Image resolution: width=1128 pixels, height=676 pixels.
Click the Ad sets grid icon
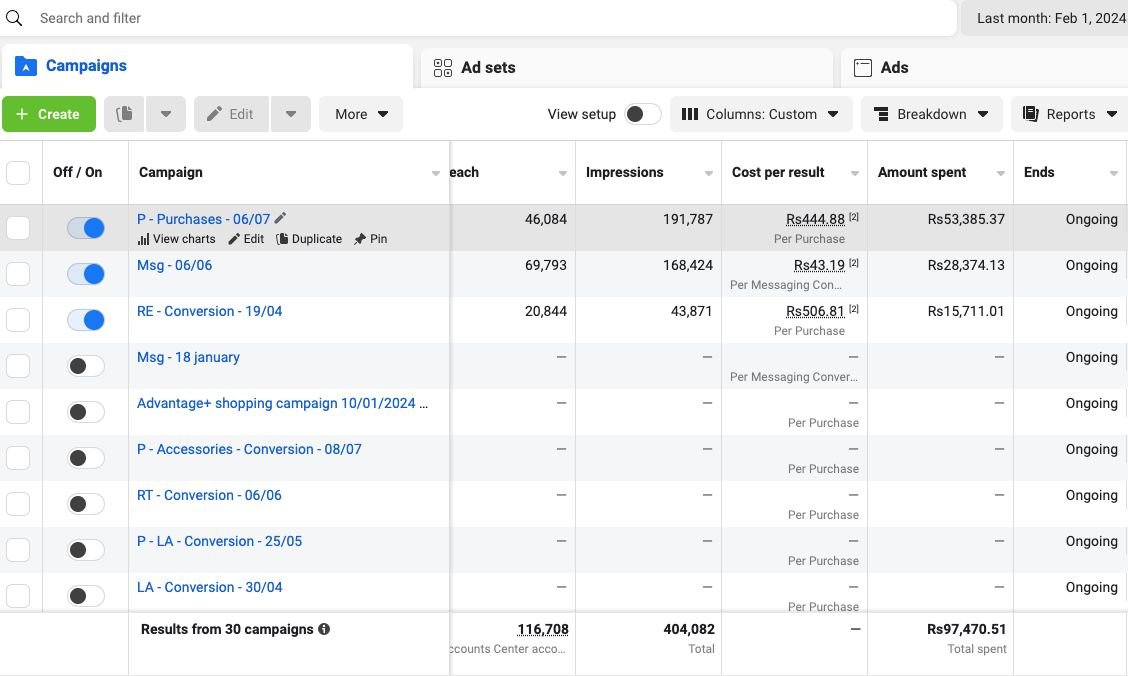coord(442,68)
